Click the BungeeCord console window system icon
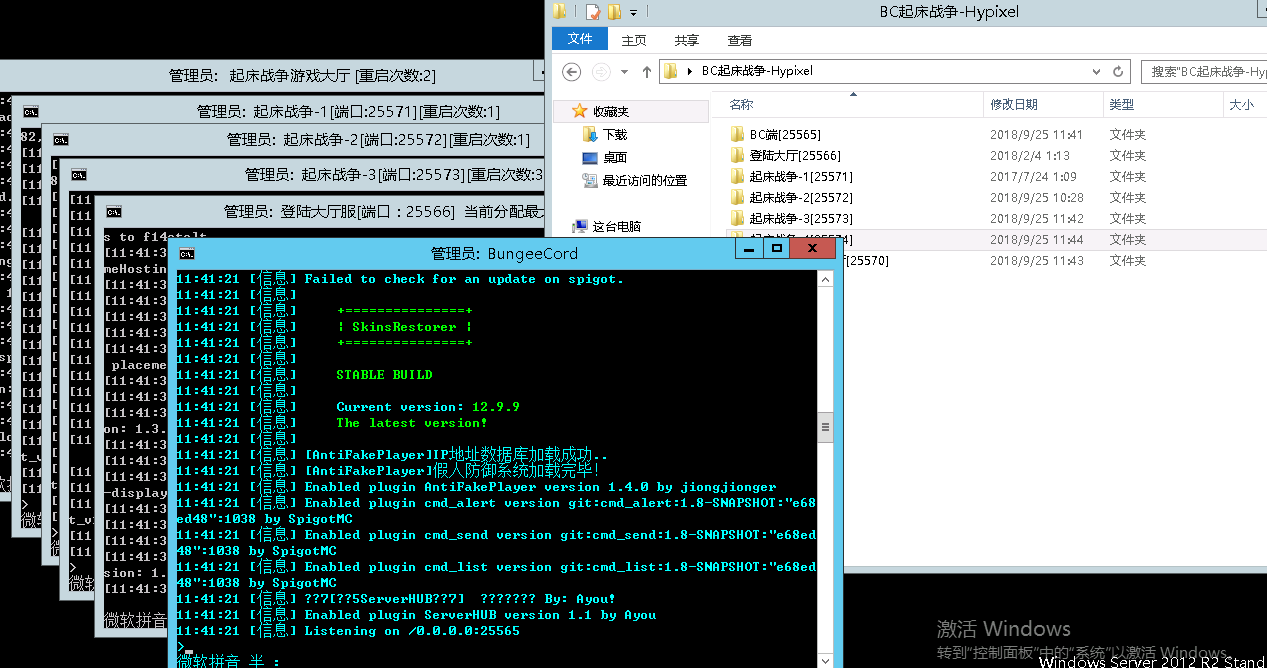Viewport: 1267px width, 668px height. click(x=187, y=253)
